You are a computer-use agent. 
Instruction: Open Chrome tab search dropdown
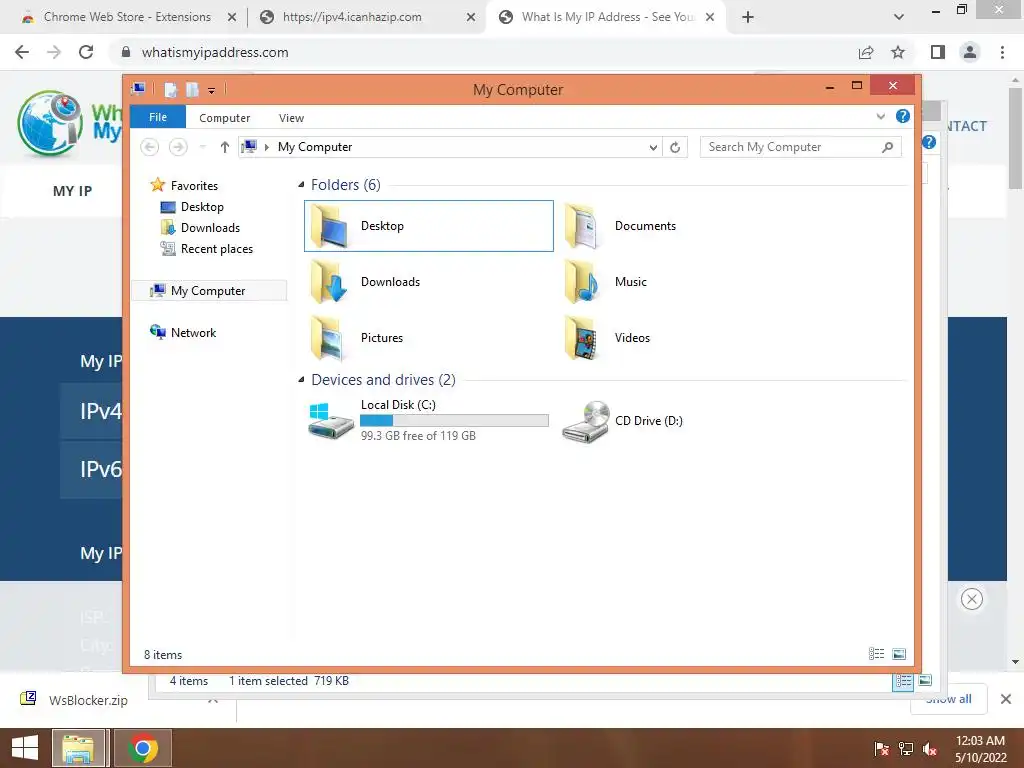[x=899, y=17]
